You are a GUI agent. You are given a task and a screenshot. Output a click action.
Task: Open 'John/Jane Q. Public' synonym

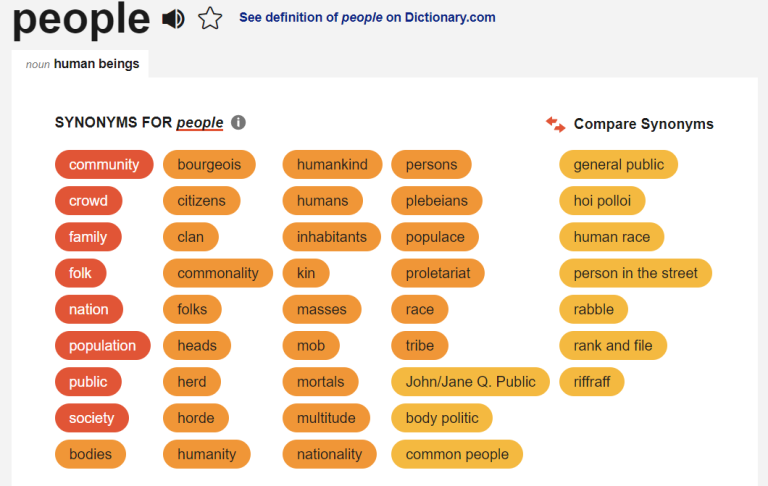[x=470, y=381]
